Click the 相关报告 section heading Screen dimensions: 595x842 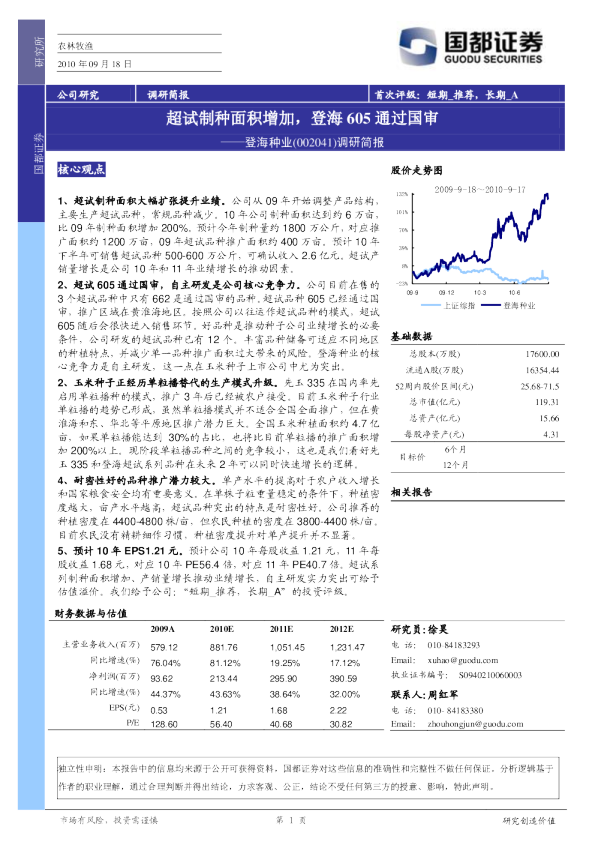tap(411, 492)
